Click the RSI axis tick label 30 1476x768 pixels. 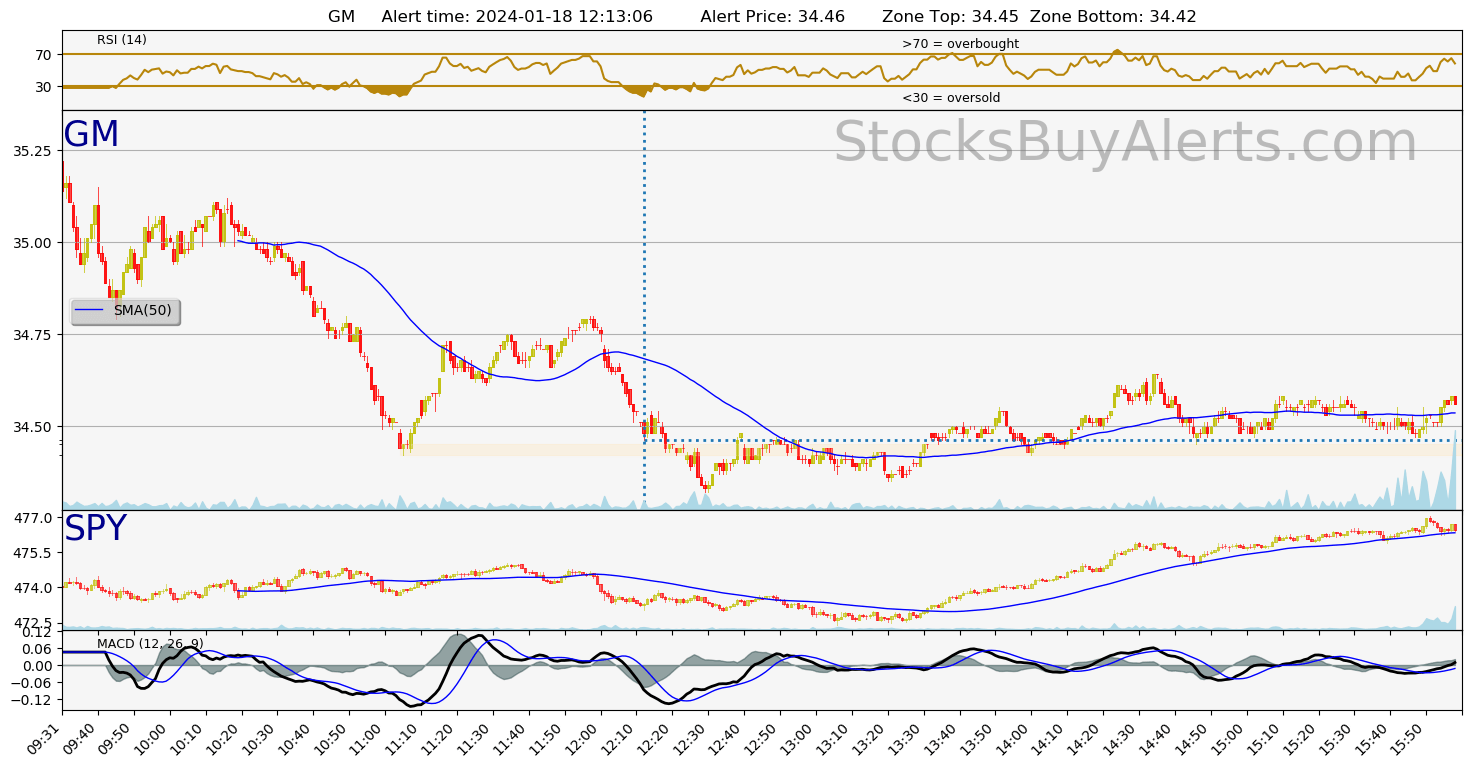pos(43,87)
